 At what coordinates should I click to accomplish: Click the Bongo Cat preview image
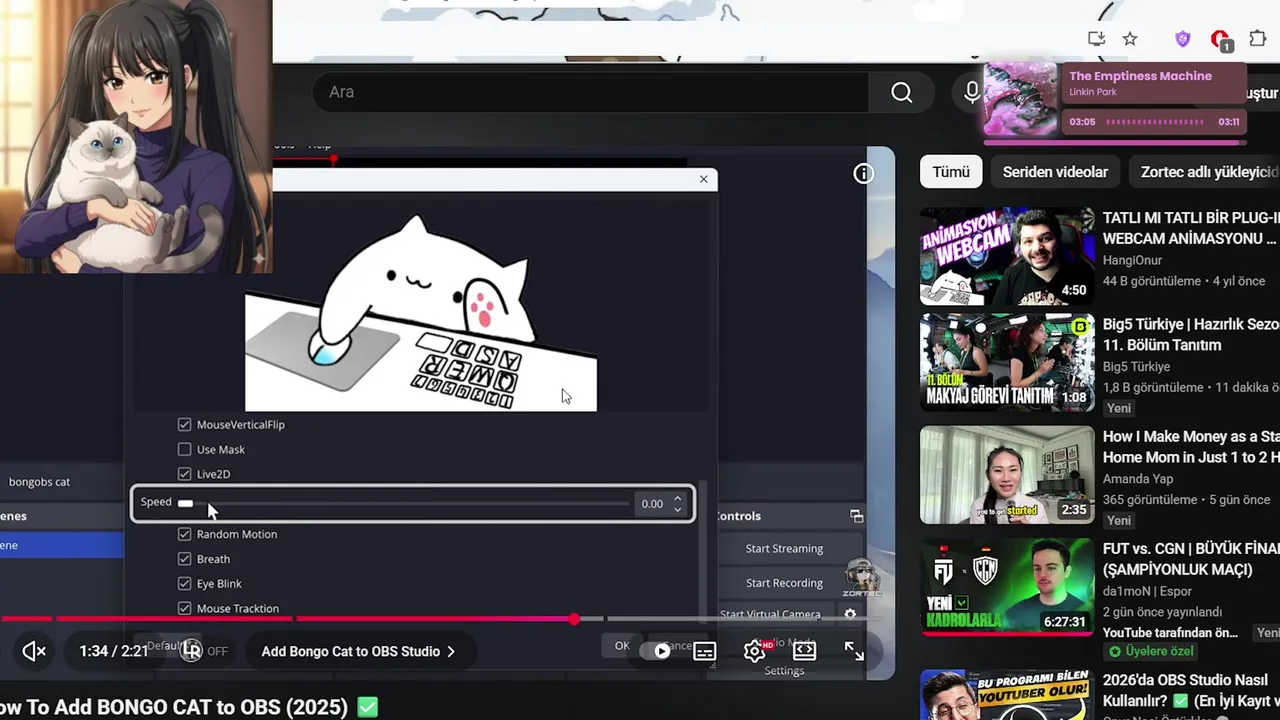point(421,310)
